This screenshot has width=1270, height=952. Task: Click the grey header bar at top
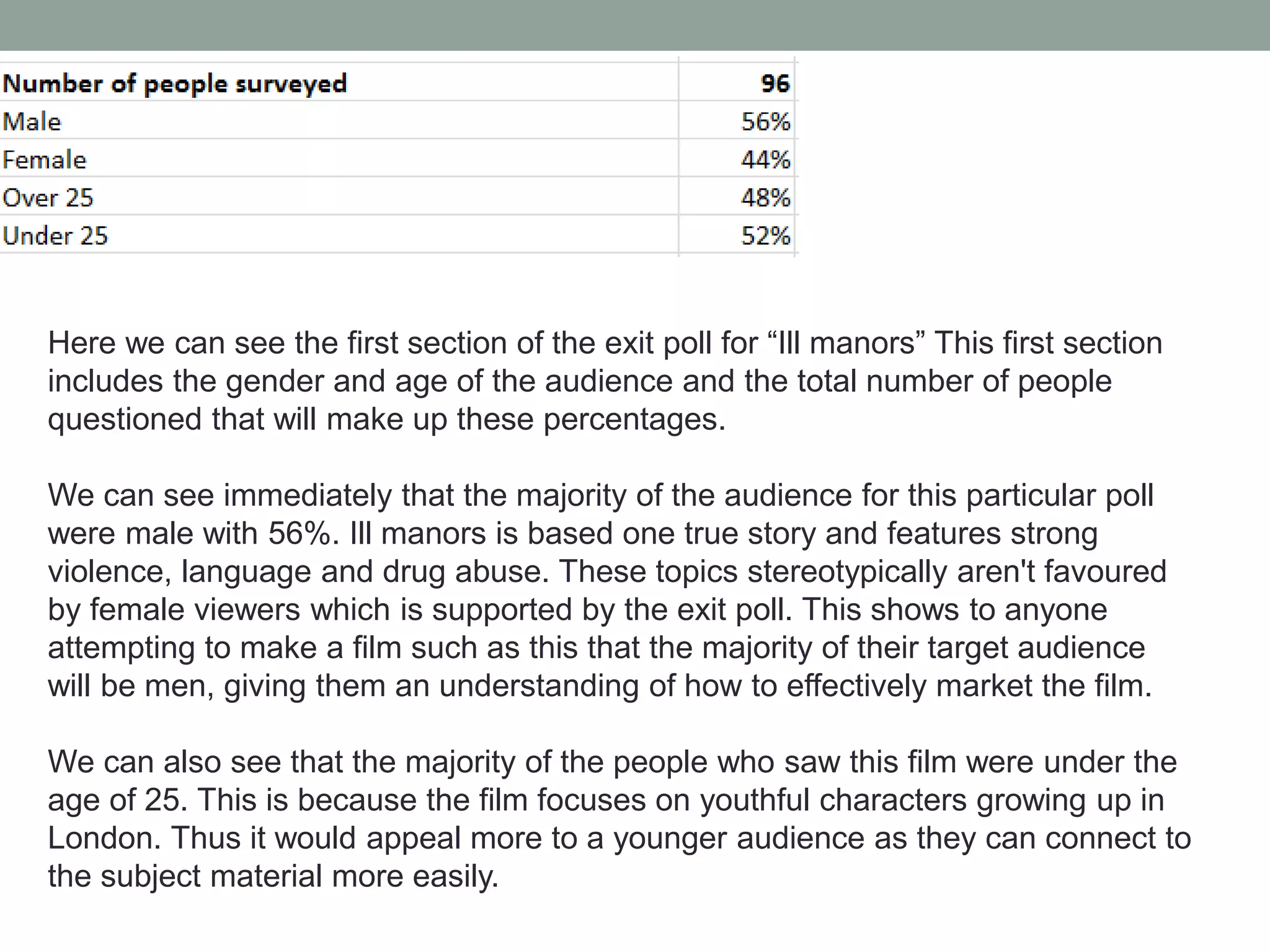coord(635,25)
